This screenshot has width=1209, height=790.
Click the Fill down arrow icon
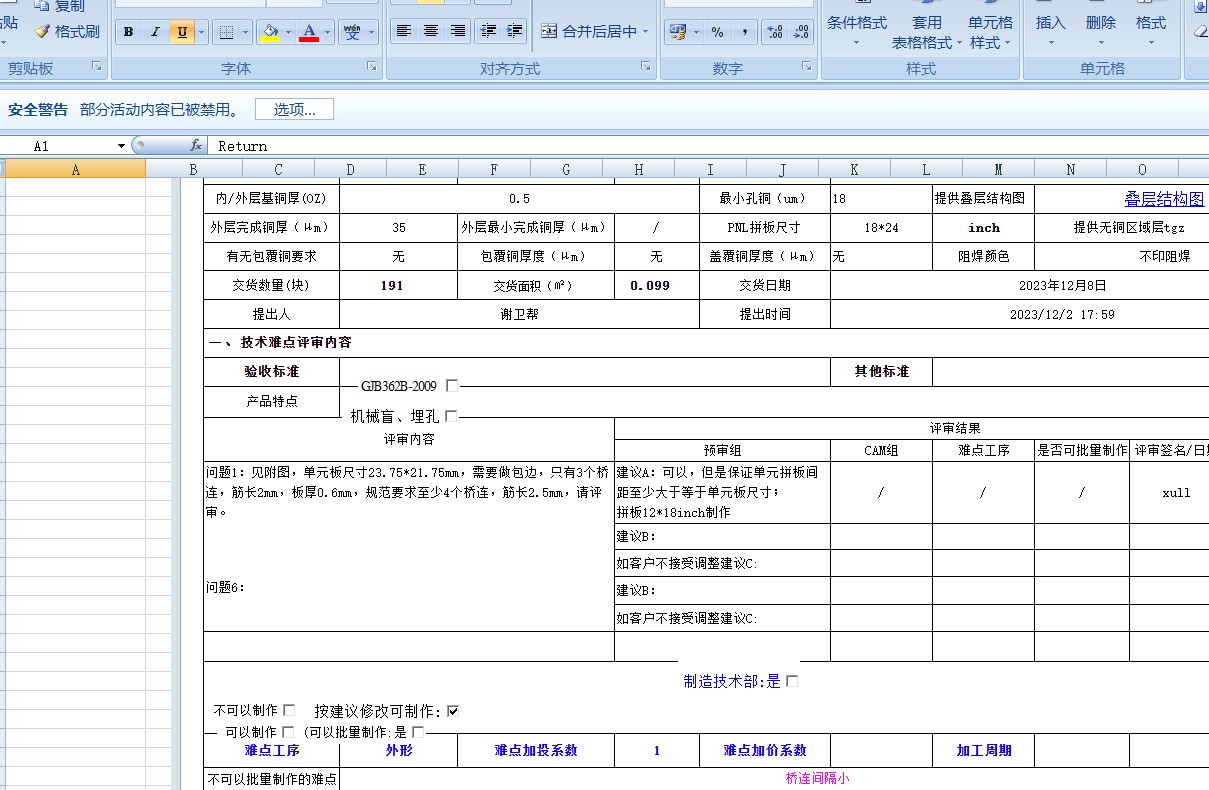click(x=1202, y=7)
